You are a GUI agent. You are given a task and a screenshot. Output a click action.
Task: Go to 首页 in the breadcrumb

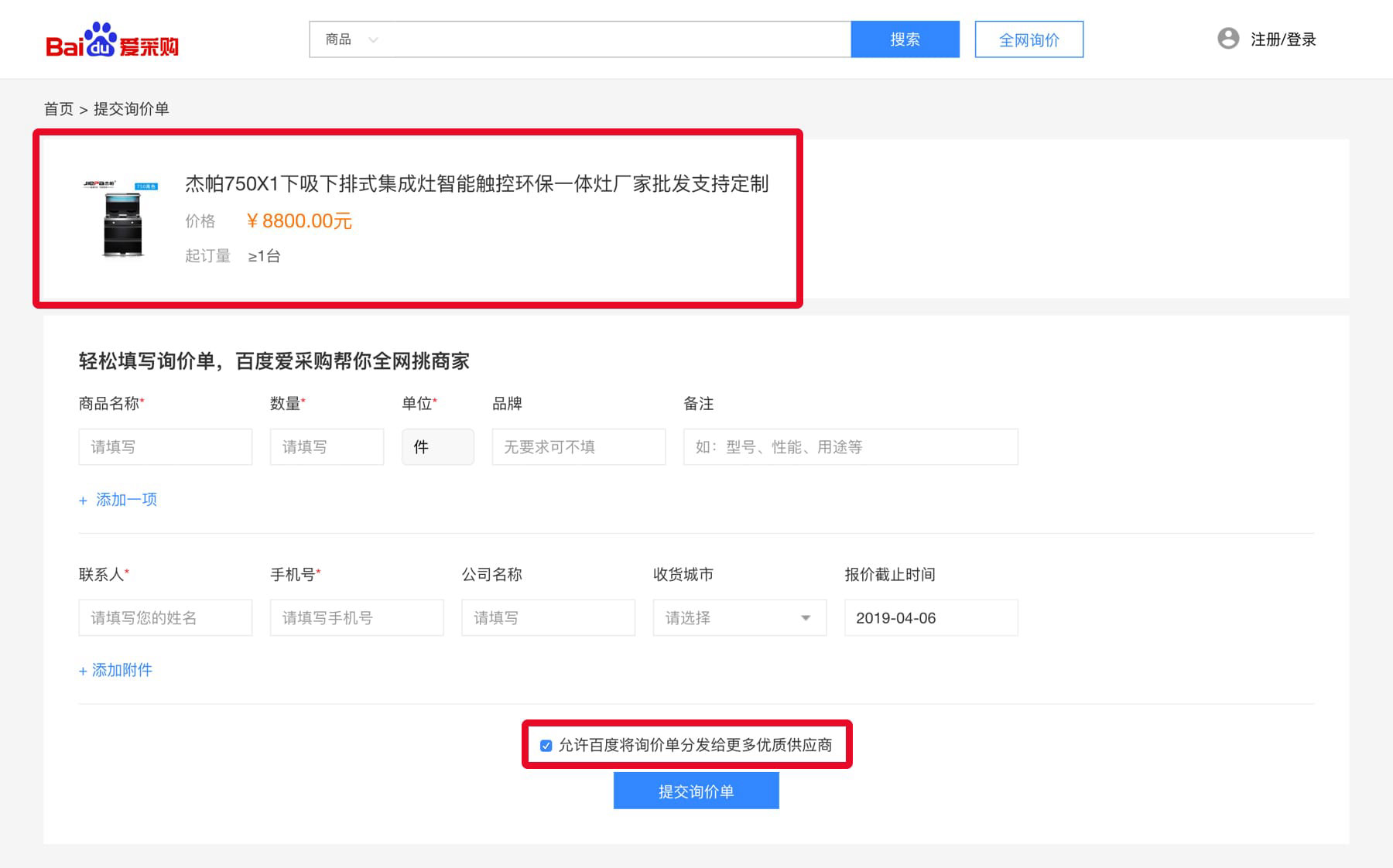[59, 109]
